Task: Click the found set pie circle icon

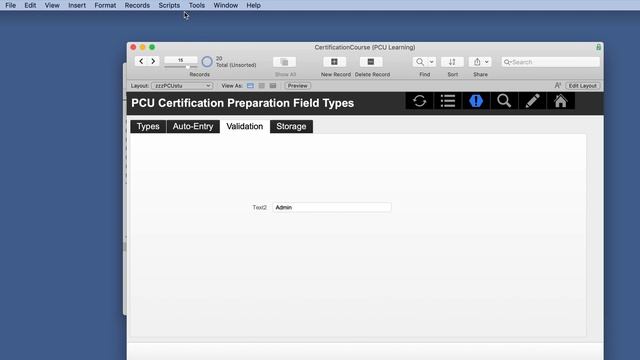Action: tap(207, 62)
